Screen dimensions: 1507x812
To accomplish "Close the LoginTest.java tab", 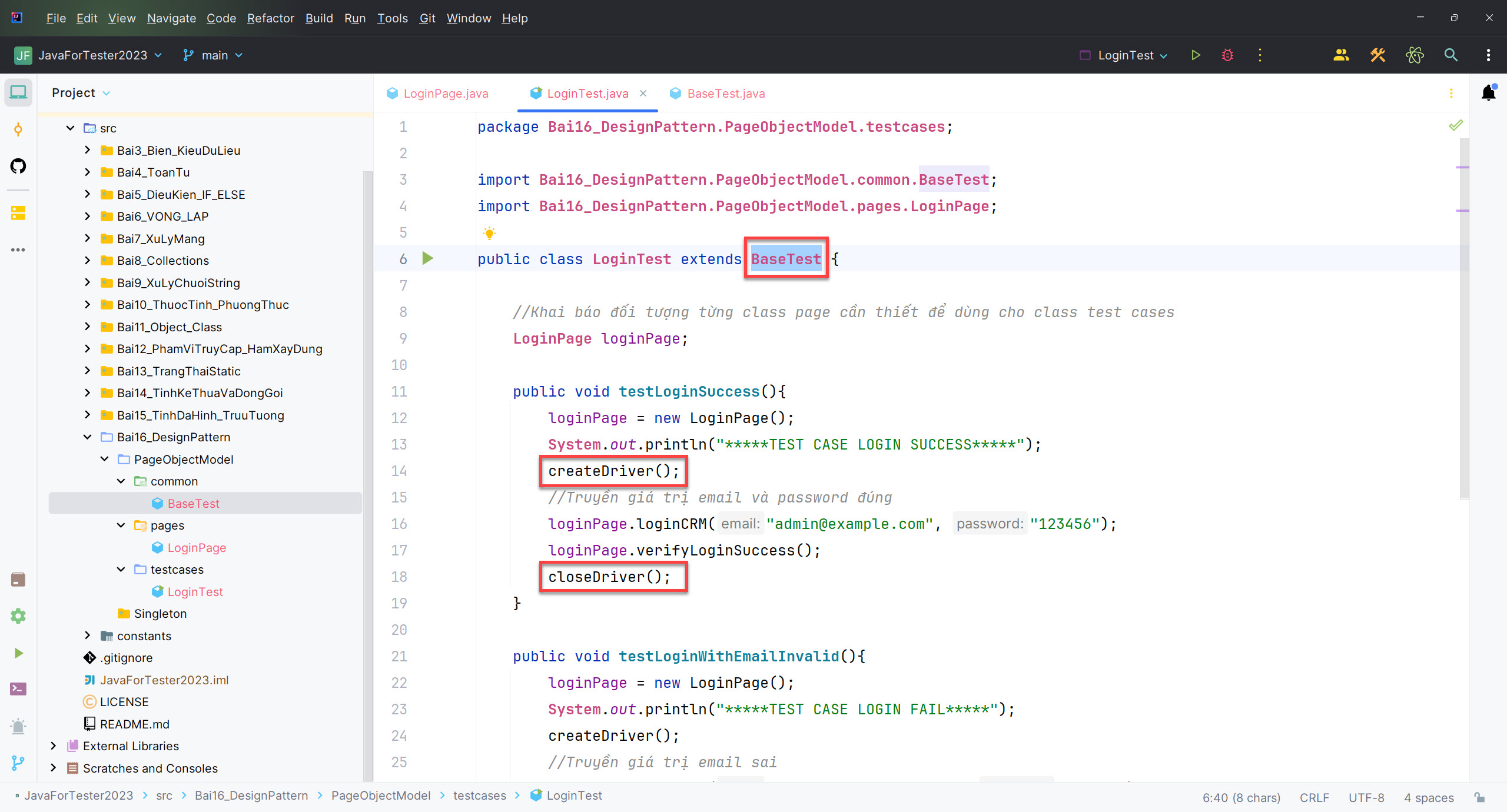I will (x=643, y=94).
